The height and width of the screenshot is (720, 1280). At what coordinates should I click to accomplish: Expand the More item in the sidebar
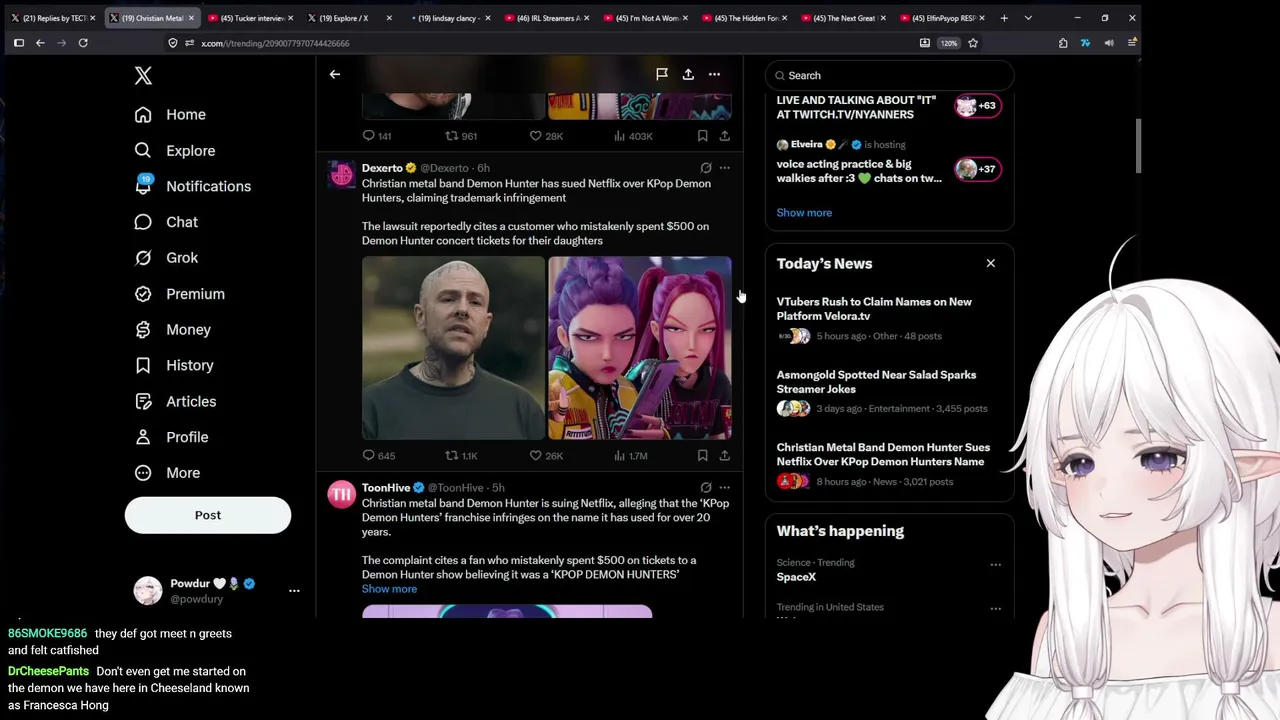[x=168, y=473]
